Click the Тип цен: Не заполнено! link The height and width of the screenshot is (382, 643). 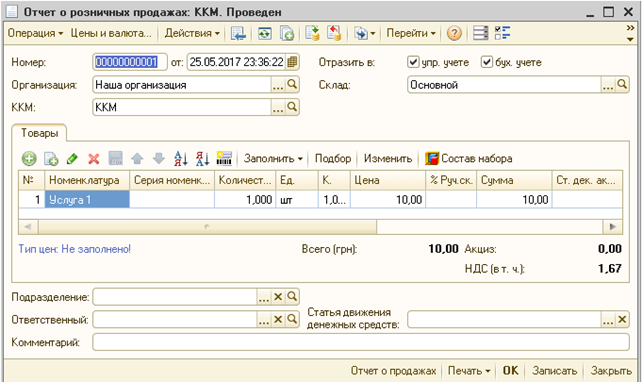pos(75,249)
